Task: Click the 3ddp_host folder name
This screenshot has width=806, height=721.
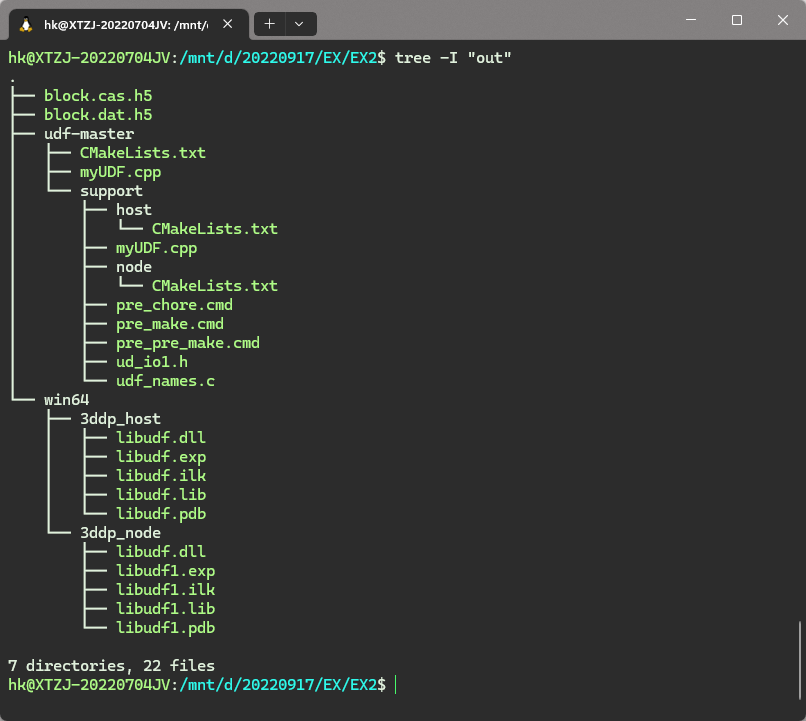Action: [120, 418]
